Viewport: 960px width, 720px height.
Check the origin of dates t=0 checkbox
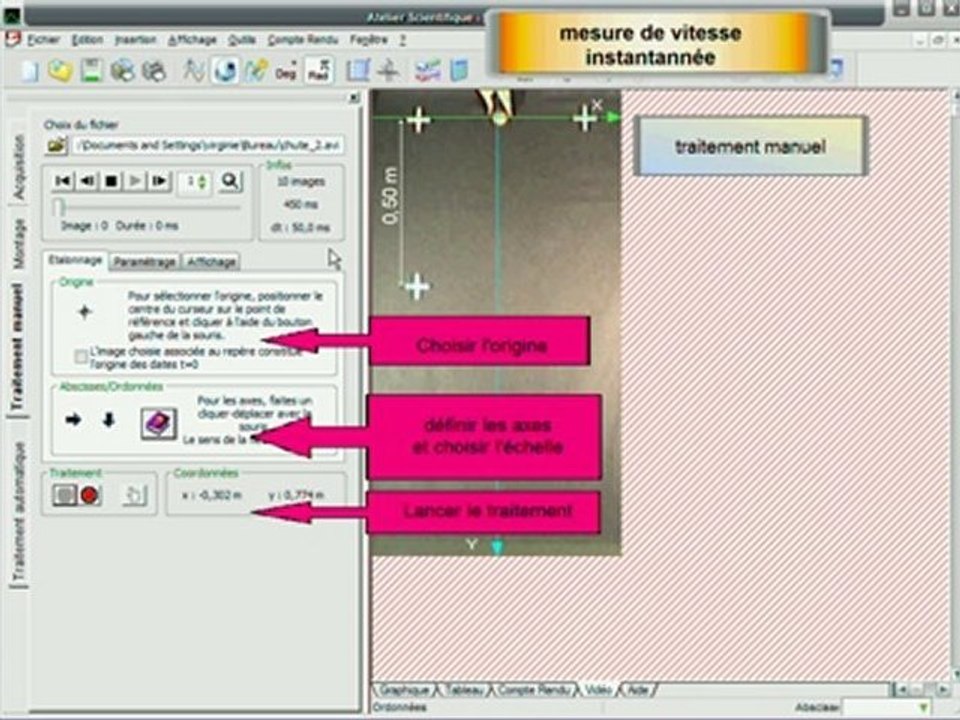[x=81, y=357]
